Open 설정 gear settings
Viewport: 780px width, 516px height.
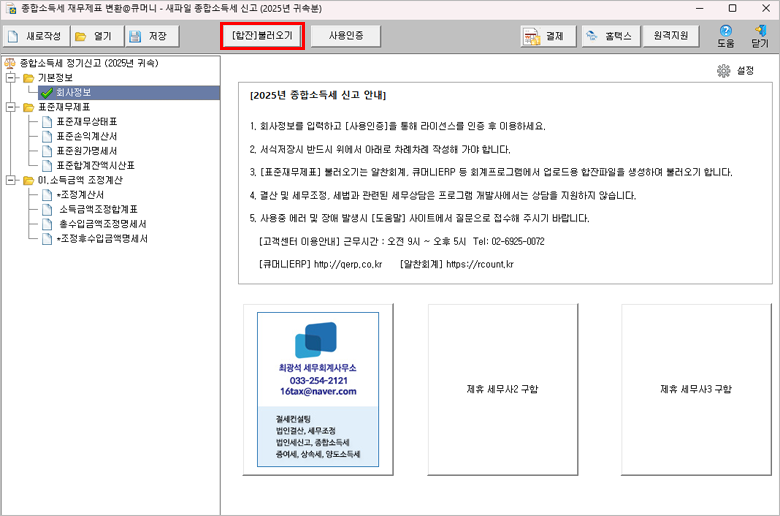tap(735, 71)
